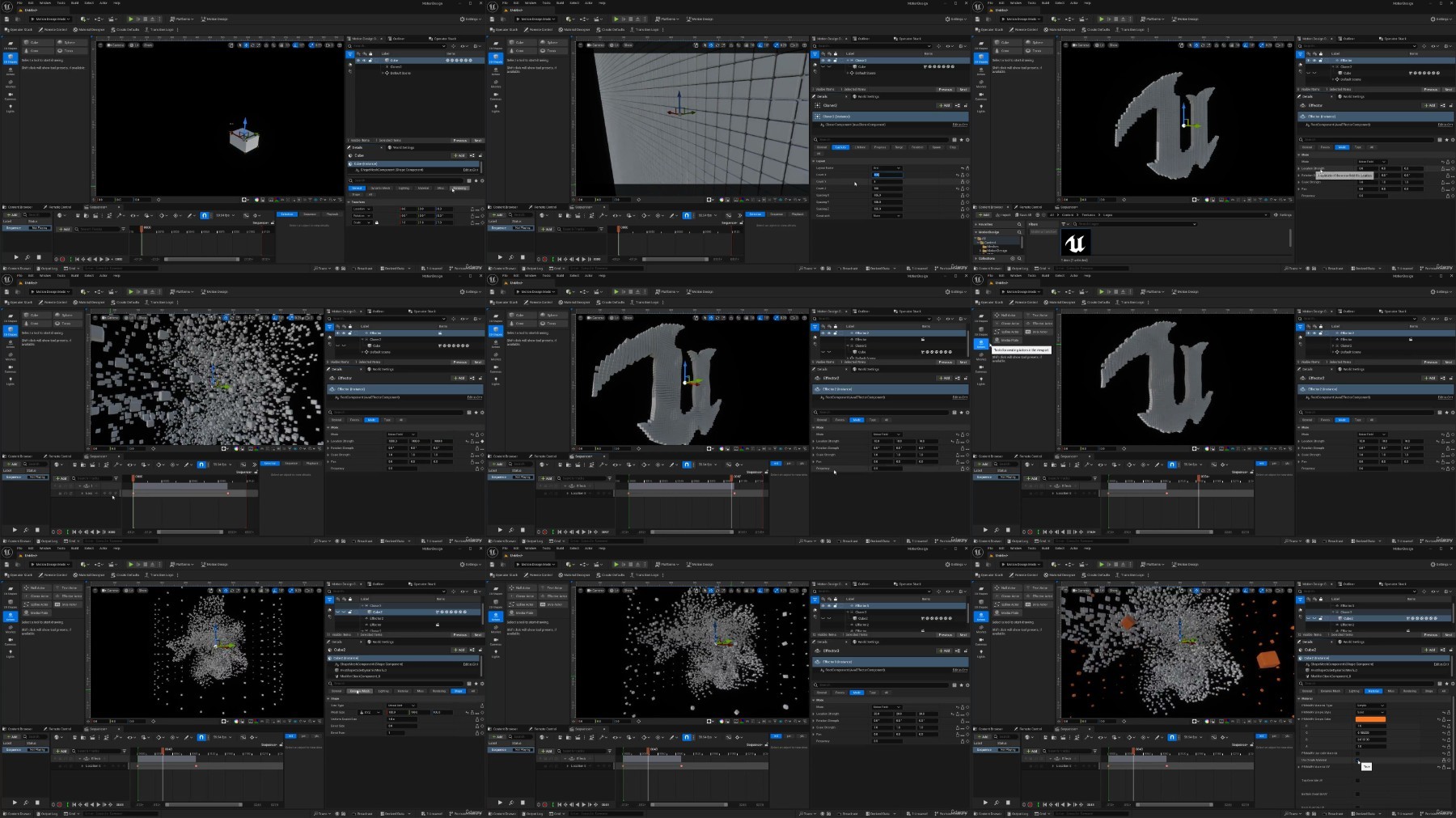Click orange color swatch in orange-cubes screenshot
Image resolution: width=1456 pixels, height=818 pixels.
point(1370,719)
